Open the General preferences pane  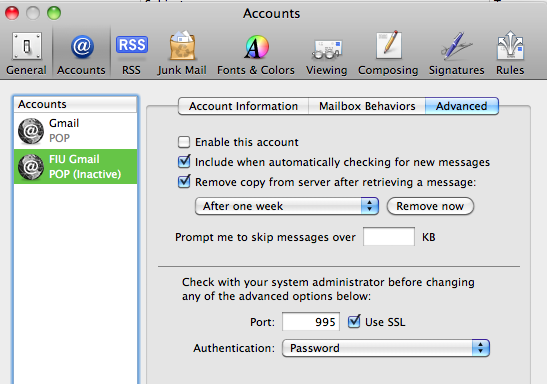[27, 53]
